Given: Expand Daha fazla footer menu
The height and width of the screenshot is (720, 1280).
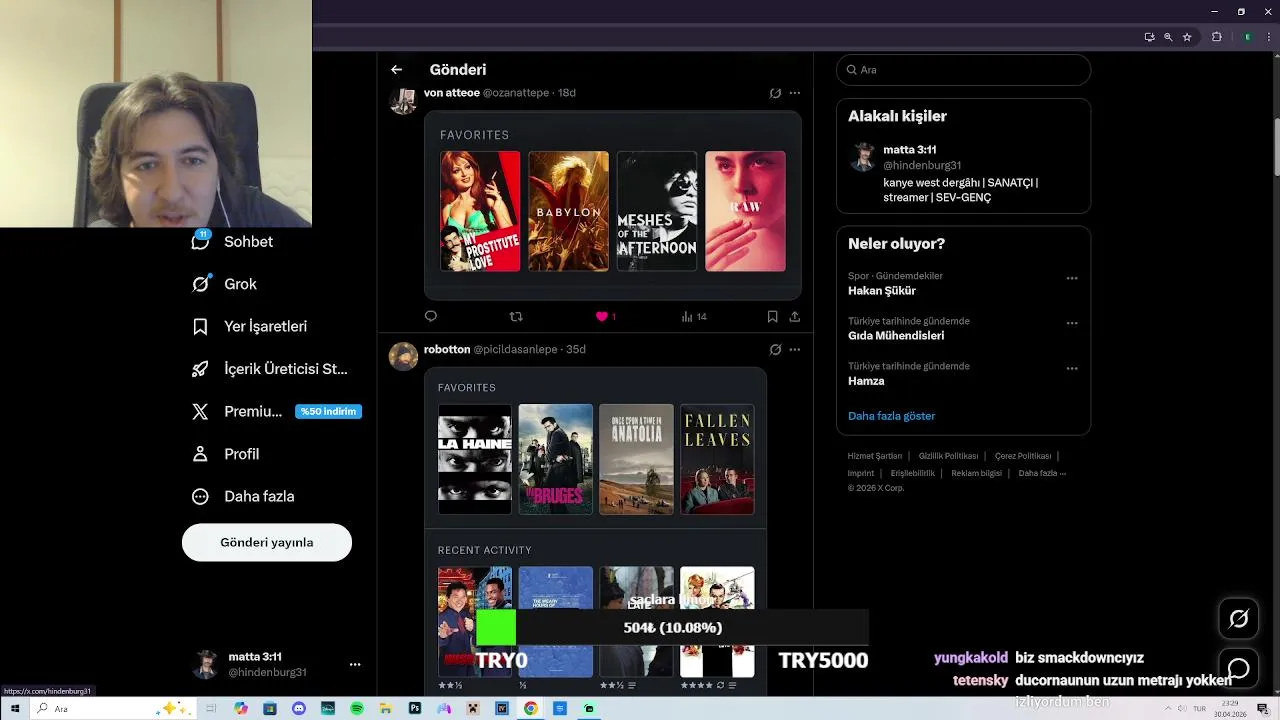Looking at the screenshot, I should (1042, 473).
